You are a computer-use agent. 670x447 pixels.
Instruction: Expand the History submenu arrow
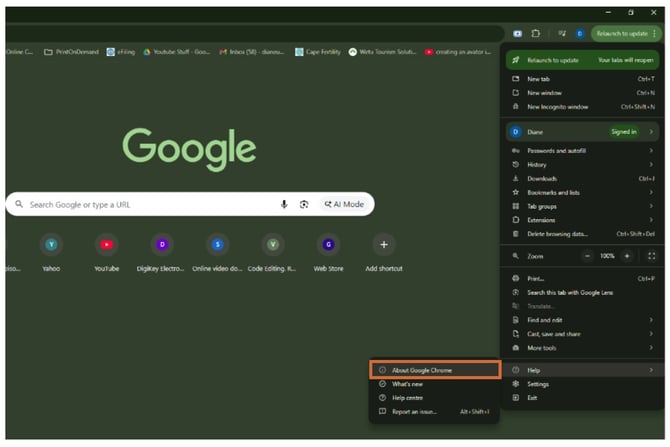[x=651, y=165]
